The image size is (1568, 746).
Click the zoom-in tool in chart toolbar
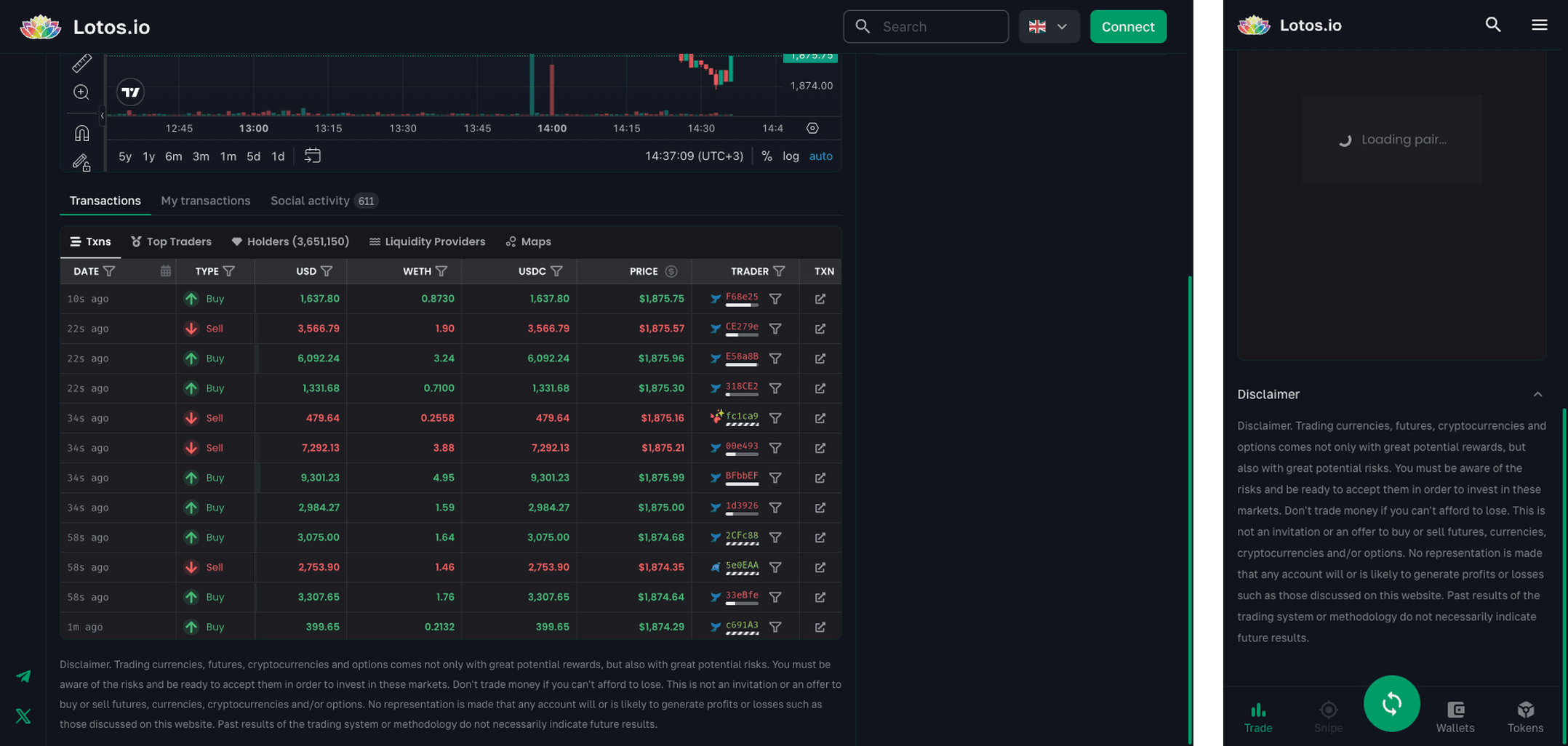coord(81,92)
